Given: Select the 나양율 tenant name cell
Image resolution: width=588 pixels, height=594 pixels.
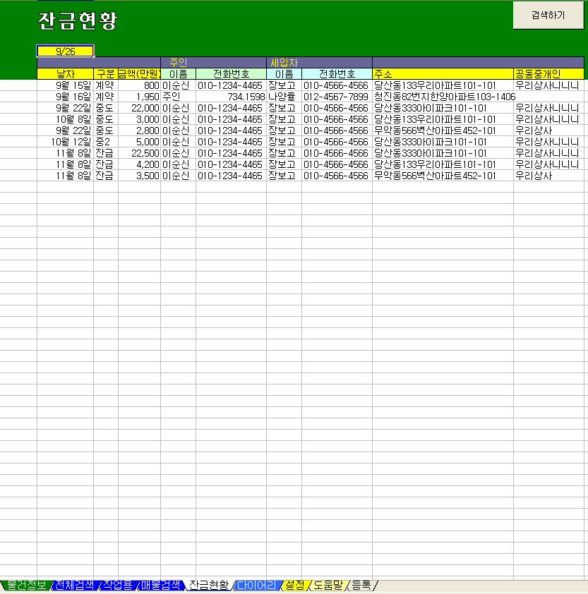Looking at the screenshot, I should 284,97.
